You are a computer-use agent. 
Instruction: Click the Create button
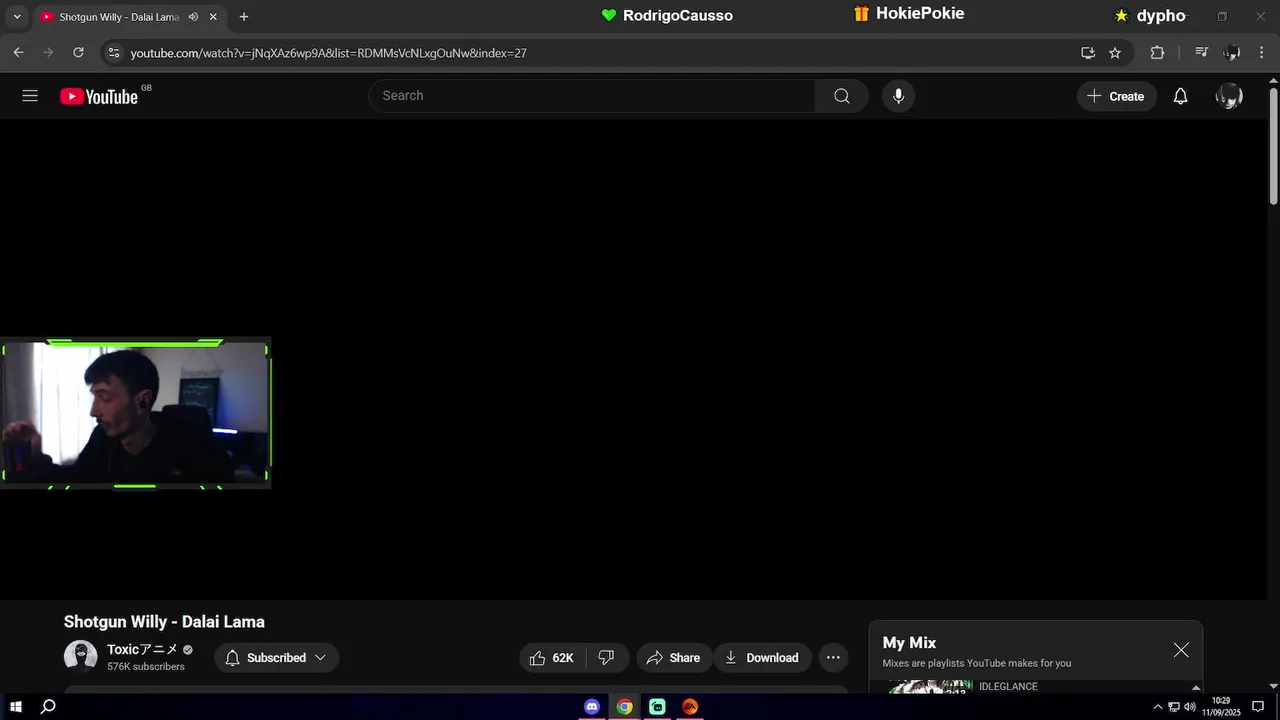[1116, 96]
